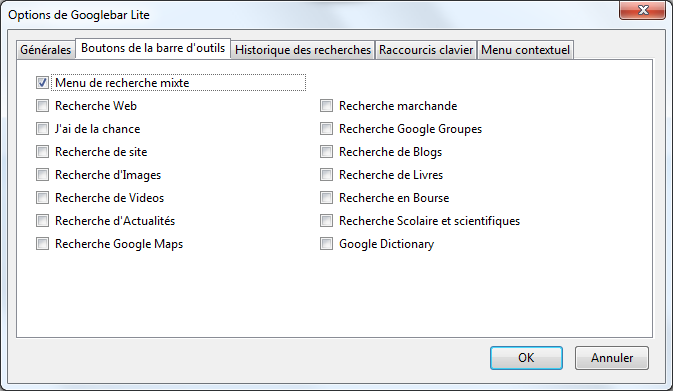Confirm with the OK button
This screenshot has height=391, width=673.
tap(526, 358)
